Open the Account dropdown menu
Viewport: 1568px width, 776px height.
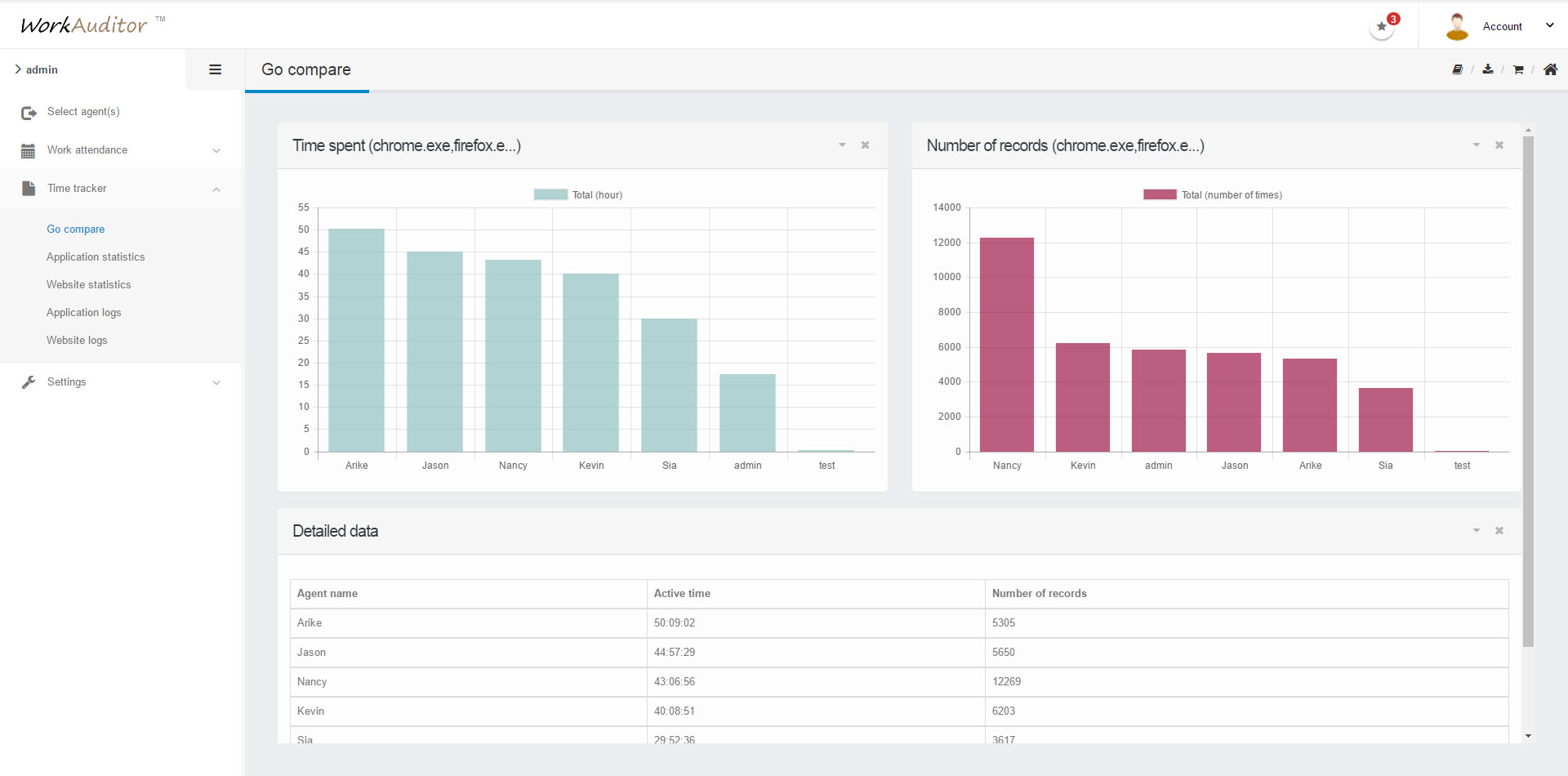(1501, 26)
